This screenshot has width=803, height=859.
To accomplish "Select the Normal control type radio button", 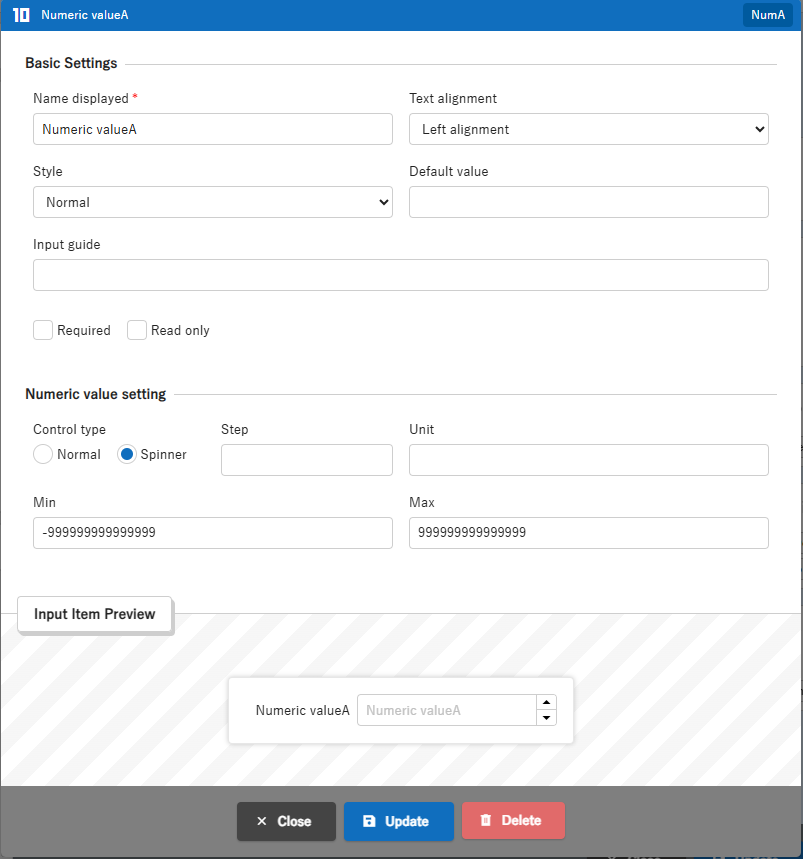I will click(x=43, y=454).
